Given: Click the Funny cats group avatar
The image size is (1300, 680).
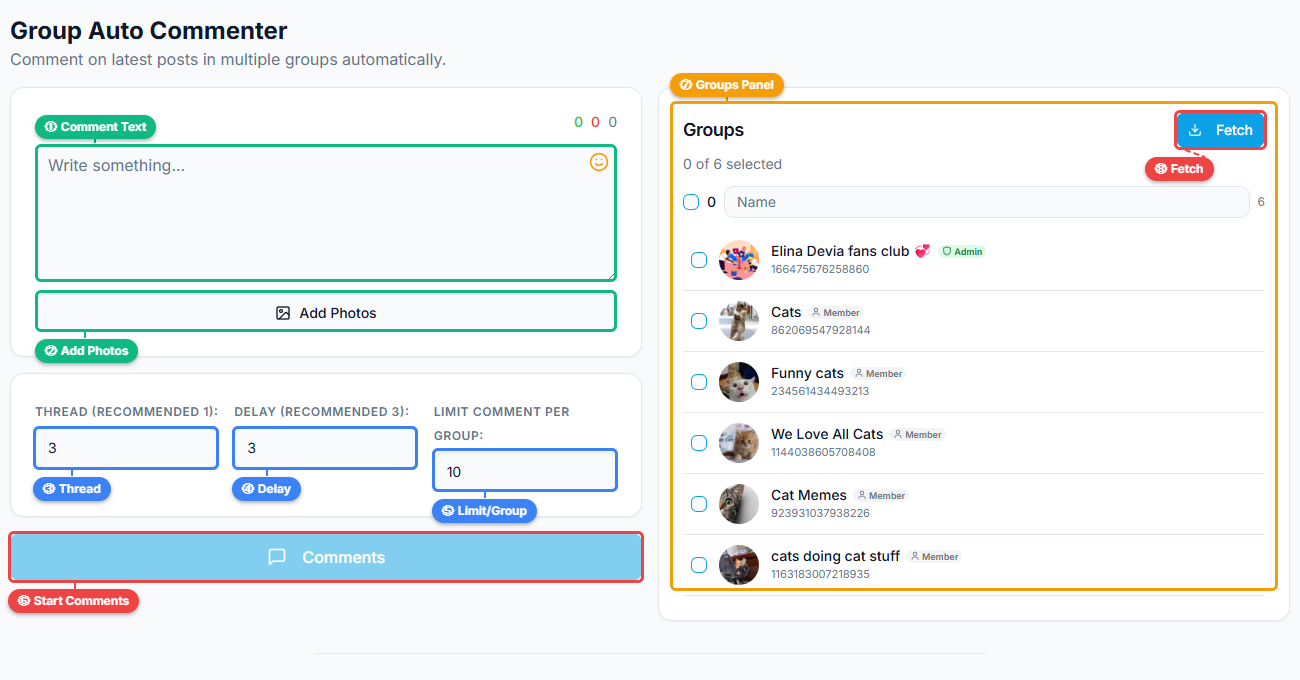Looking at the screenshot, I should coord(739,382).
